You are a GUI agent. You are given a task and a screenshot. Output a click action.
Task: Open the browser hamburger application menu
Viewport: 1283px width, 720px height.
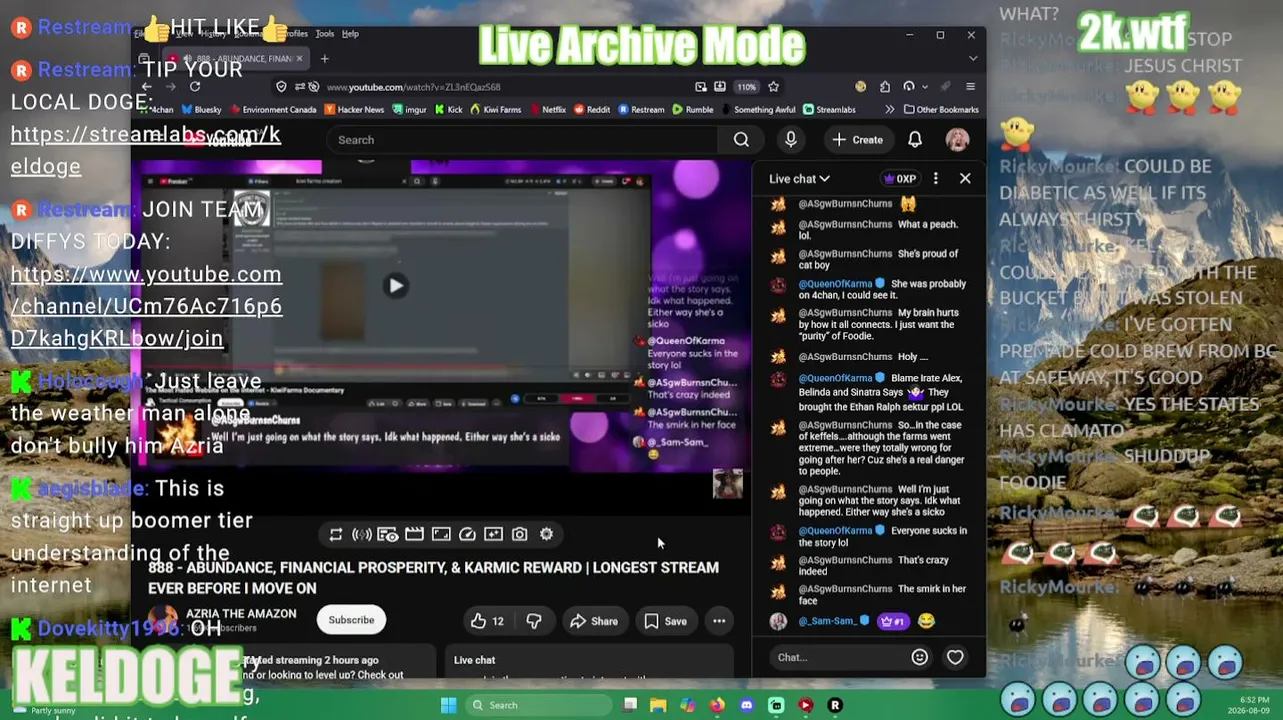(970, 87)
